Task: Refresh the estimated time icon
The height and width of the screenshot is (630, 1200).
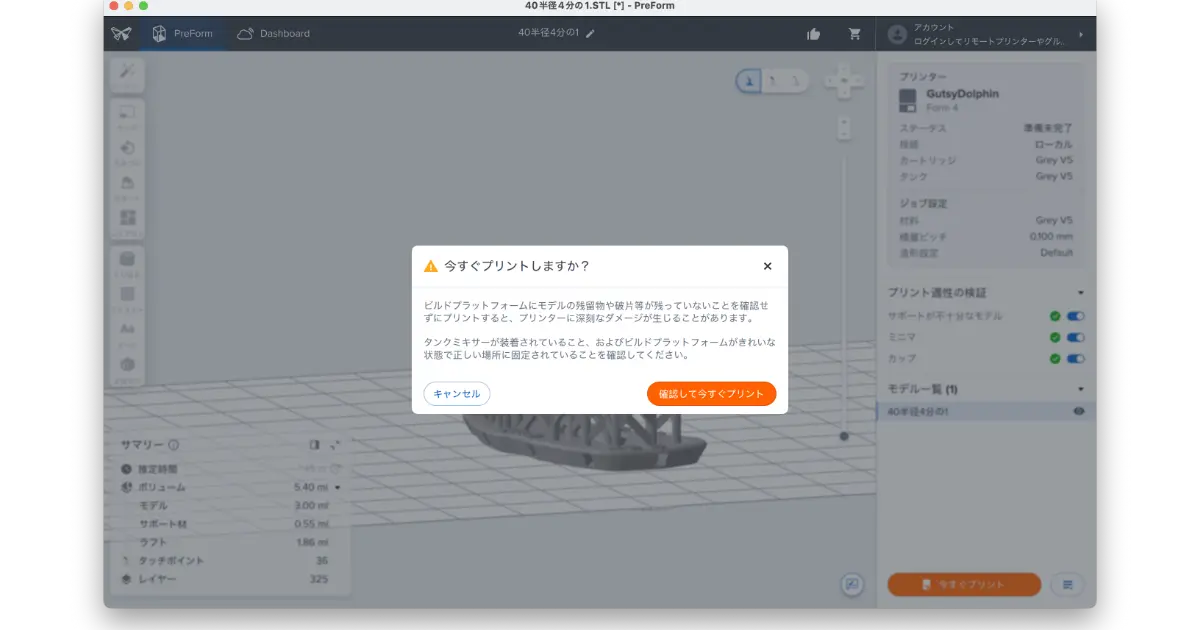Action: pyautogui.click(x=336, y=468)
